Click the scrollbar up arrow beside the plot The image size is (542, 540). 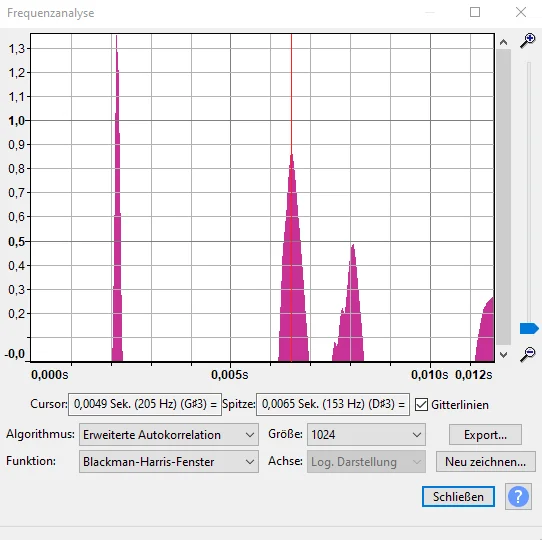click(503, 42)
